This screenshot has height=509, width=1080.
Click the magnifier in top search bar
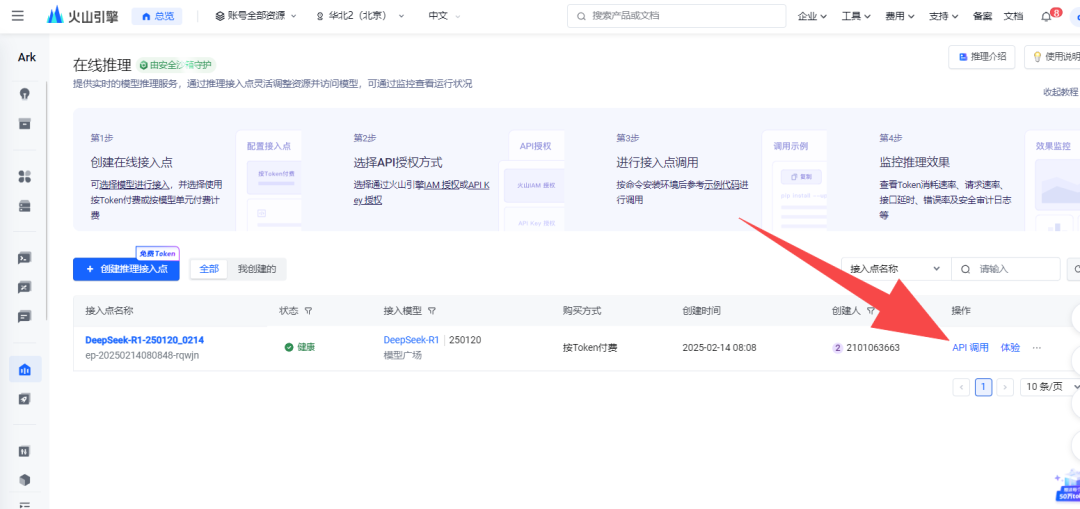[x=581, y=16]
